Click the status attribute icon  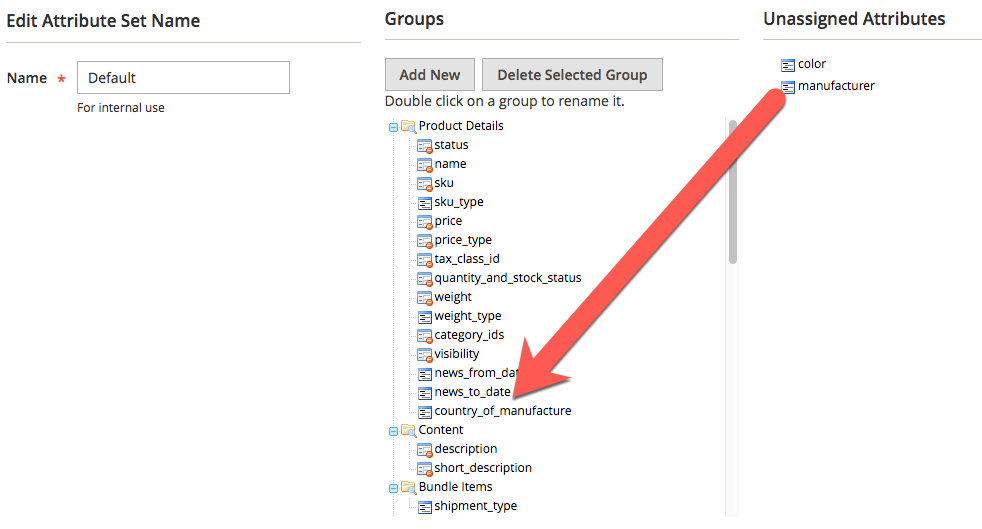[425, 146]
